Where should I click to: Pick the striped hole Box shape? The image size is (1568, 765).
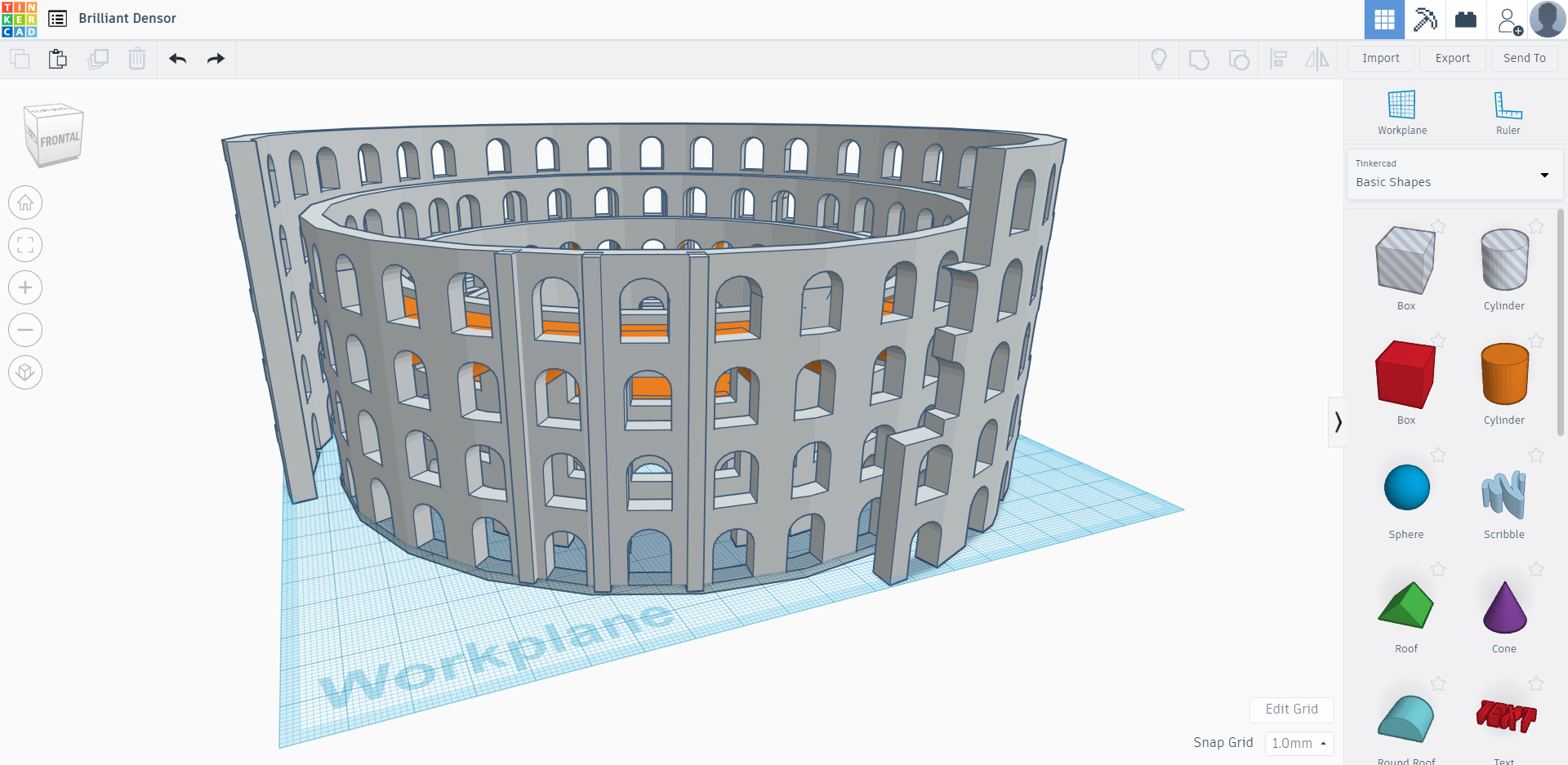(x=1405, y=261)
